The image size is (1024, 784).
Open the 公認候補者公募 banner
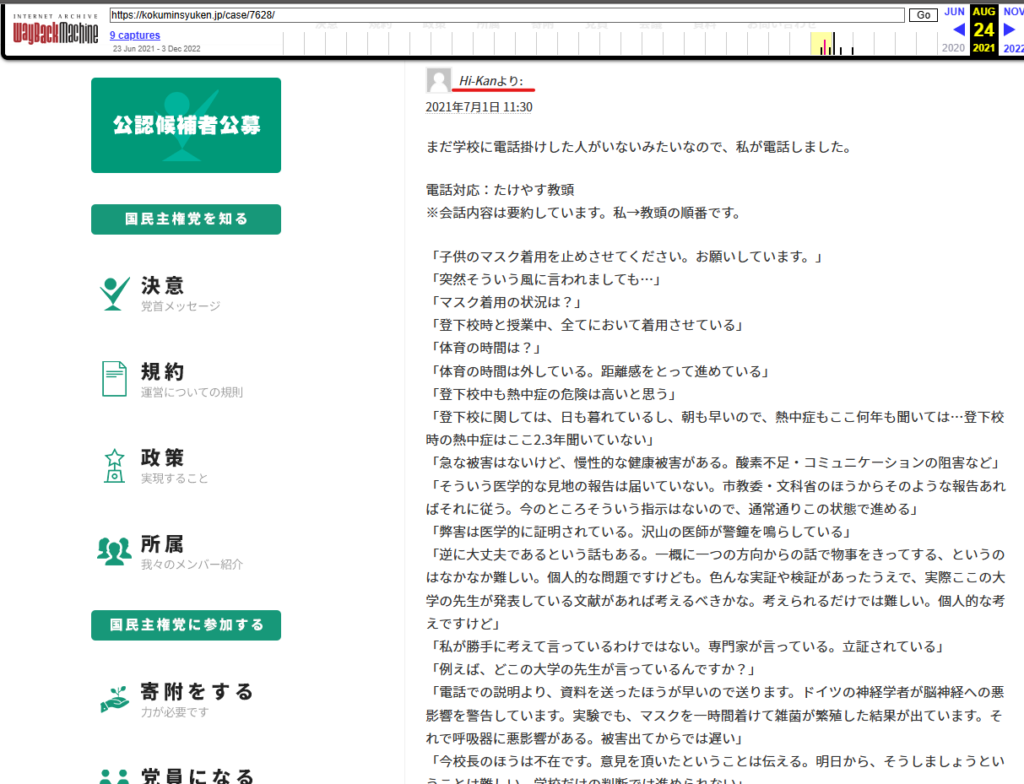pos(186,125)
